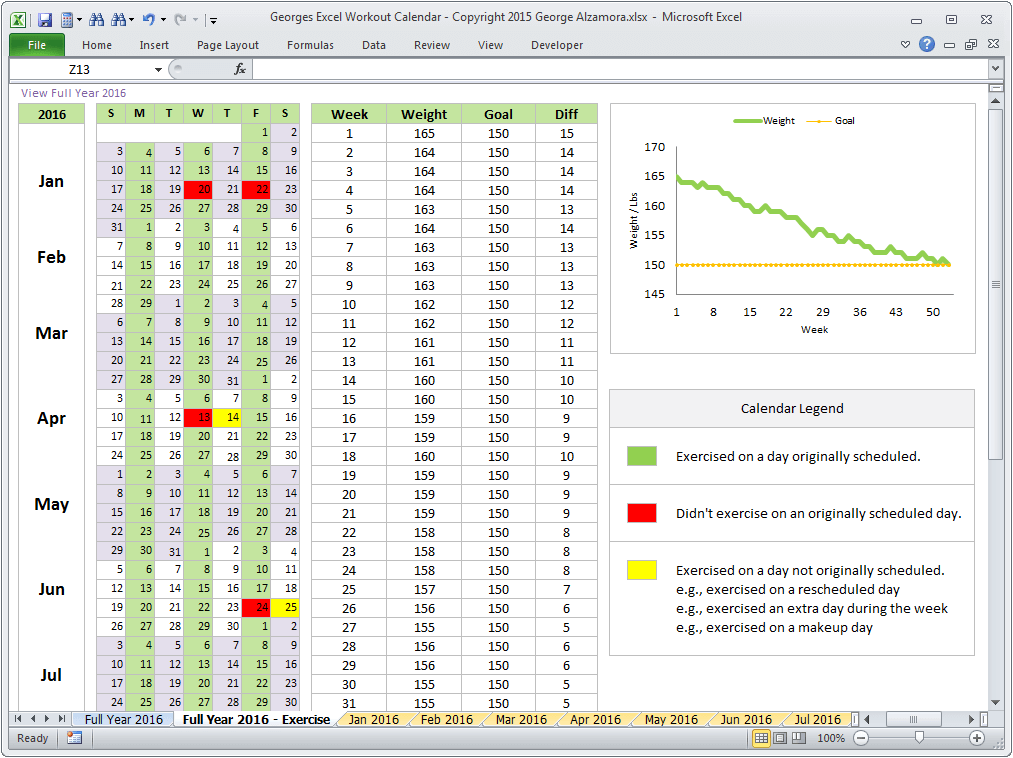Click the calculator icon in Quick Access Toolbar
Viewport: 1013px width, 758px height.
(x=67, y=19)
